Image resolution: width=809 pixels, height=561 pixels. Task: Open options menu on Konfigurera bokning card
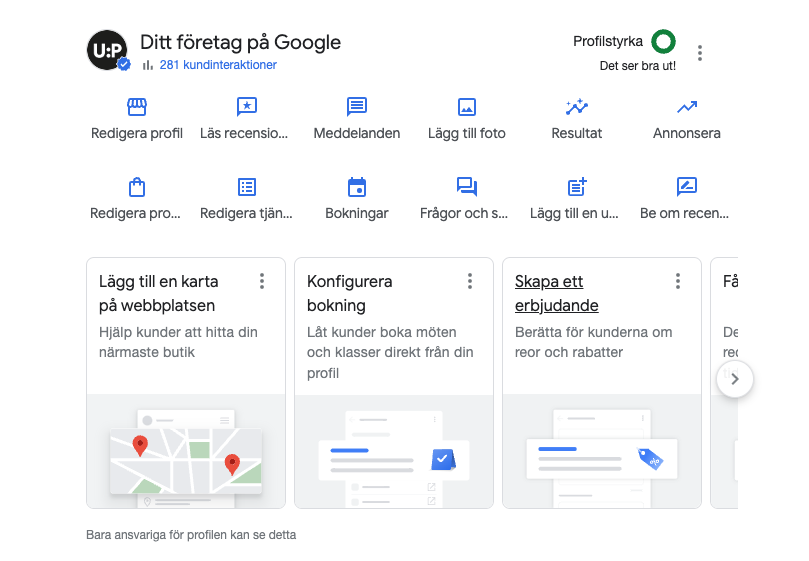click(x=470, y=281)
